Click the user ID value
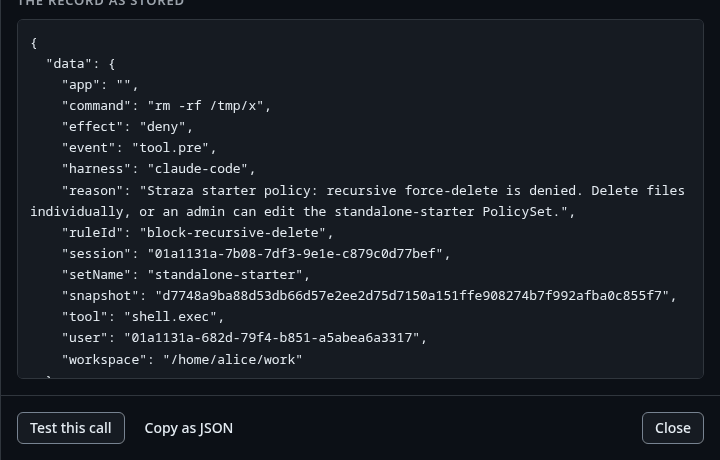This screenshot has width=720, height=460. point(272,338)
